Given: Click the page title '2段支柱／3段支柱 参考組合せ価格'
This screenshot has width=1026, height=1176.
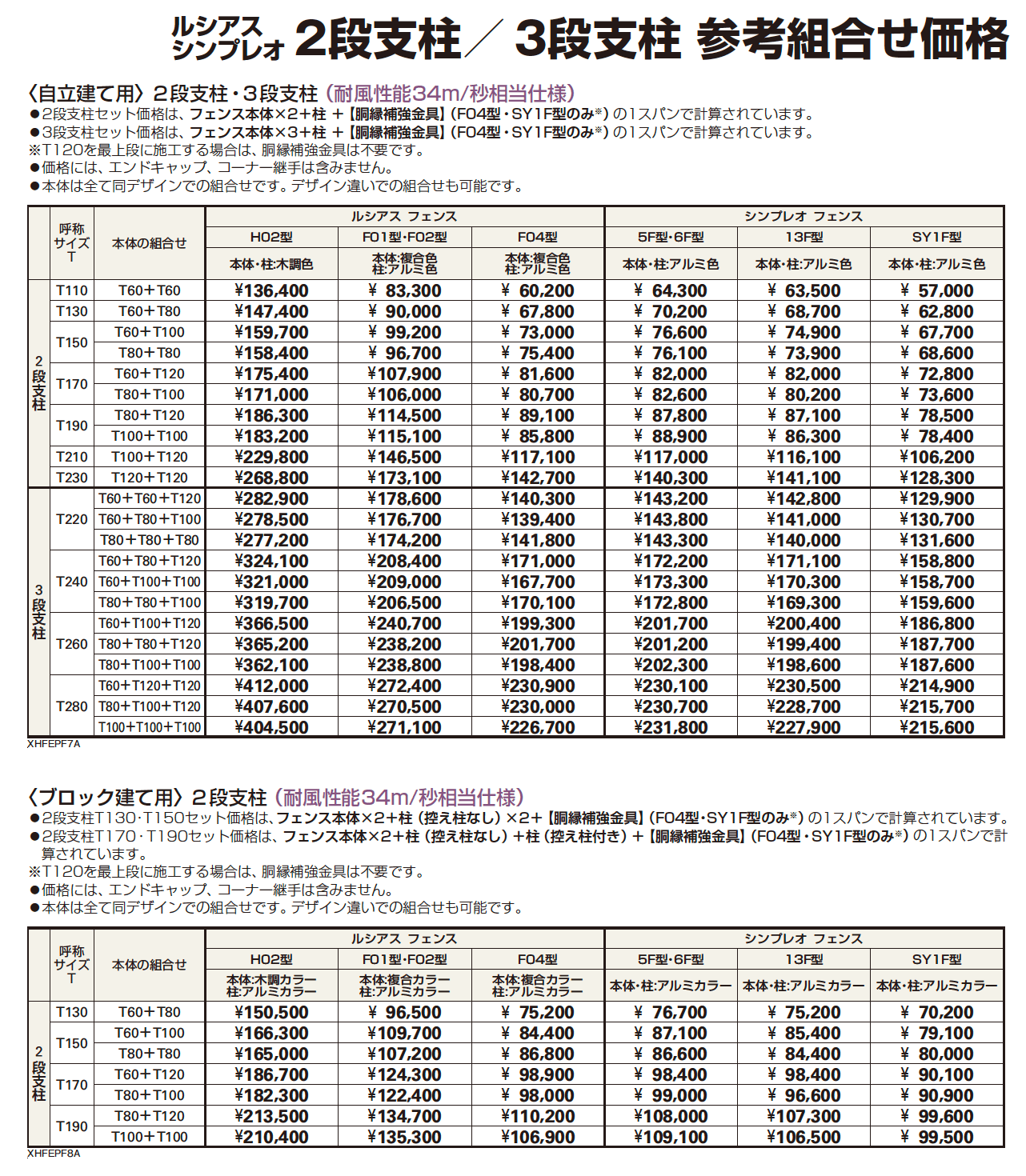Looking at the screenshot, I should (652, 38).
